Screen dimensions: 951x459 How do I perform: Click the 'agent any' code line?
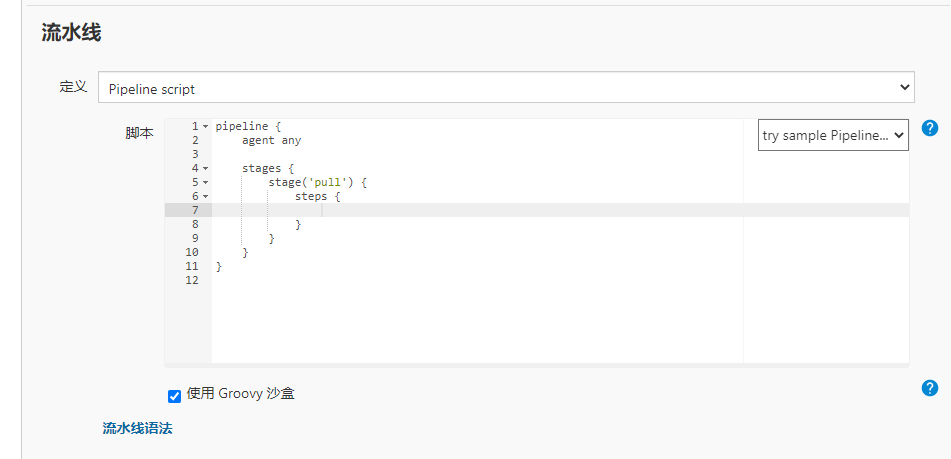click(x=271, y=141)
